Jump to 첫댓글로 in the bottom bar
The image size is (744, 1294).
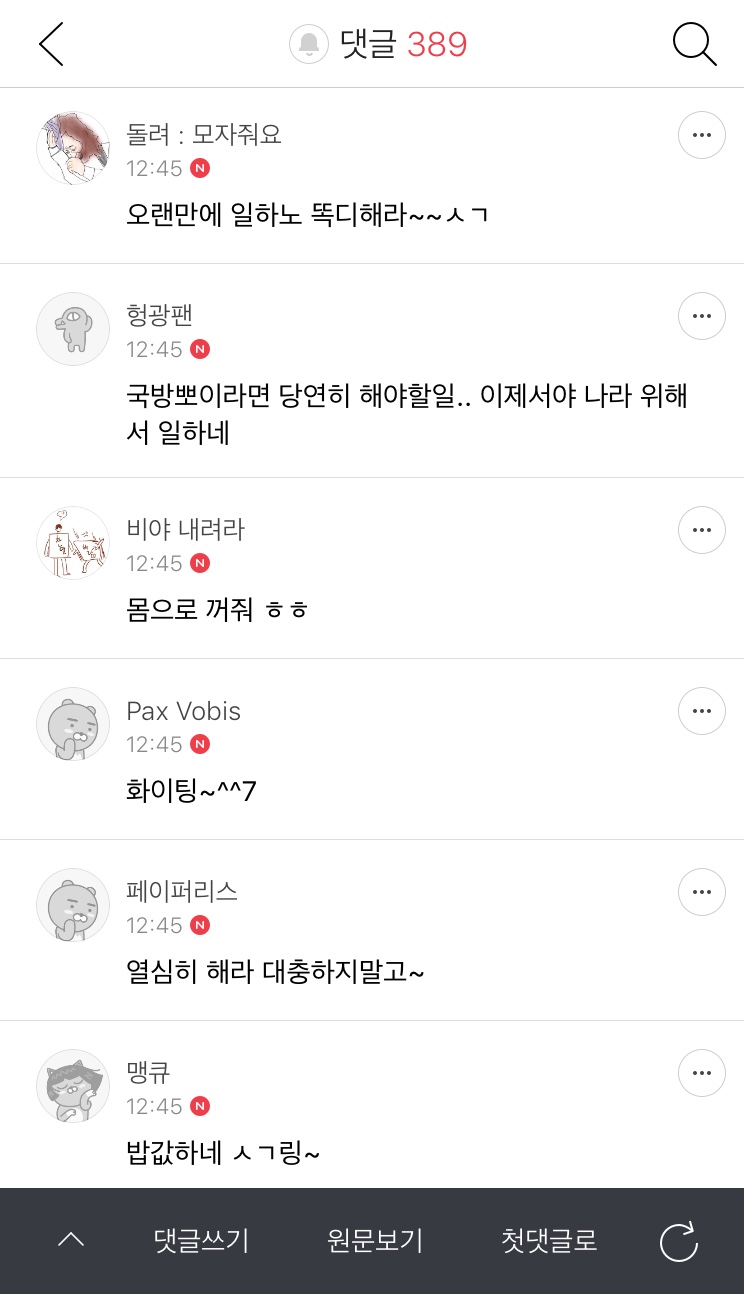tap(549, 1241)
